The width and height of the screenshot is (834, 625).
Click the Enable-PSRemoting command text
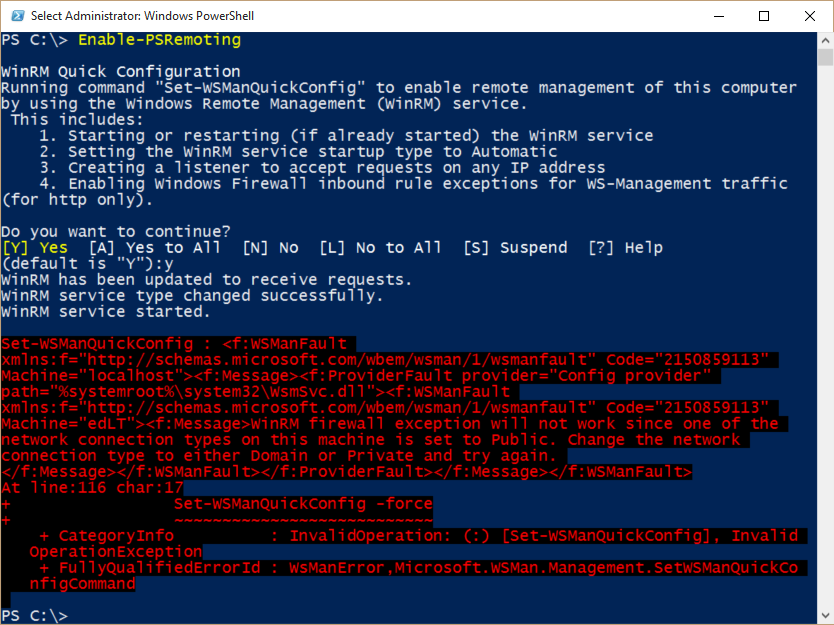(160, 40)
